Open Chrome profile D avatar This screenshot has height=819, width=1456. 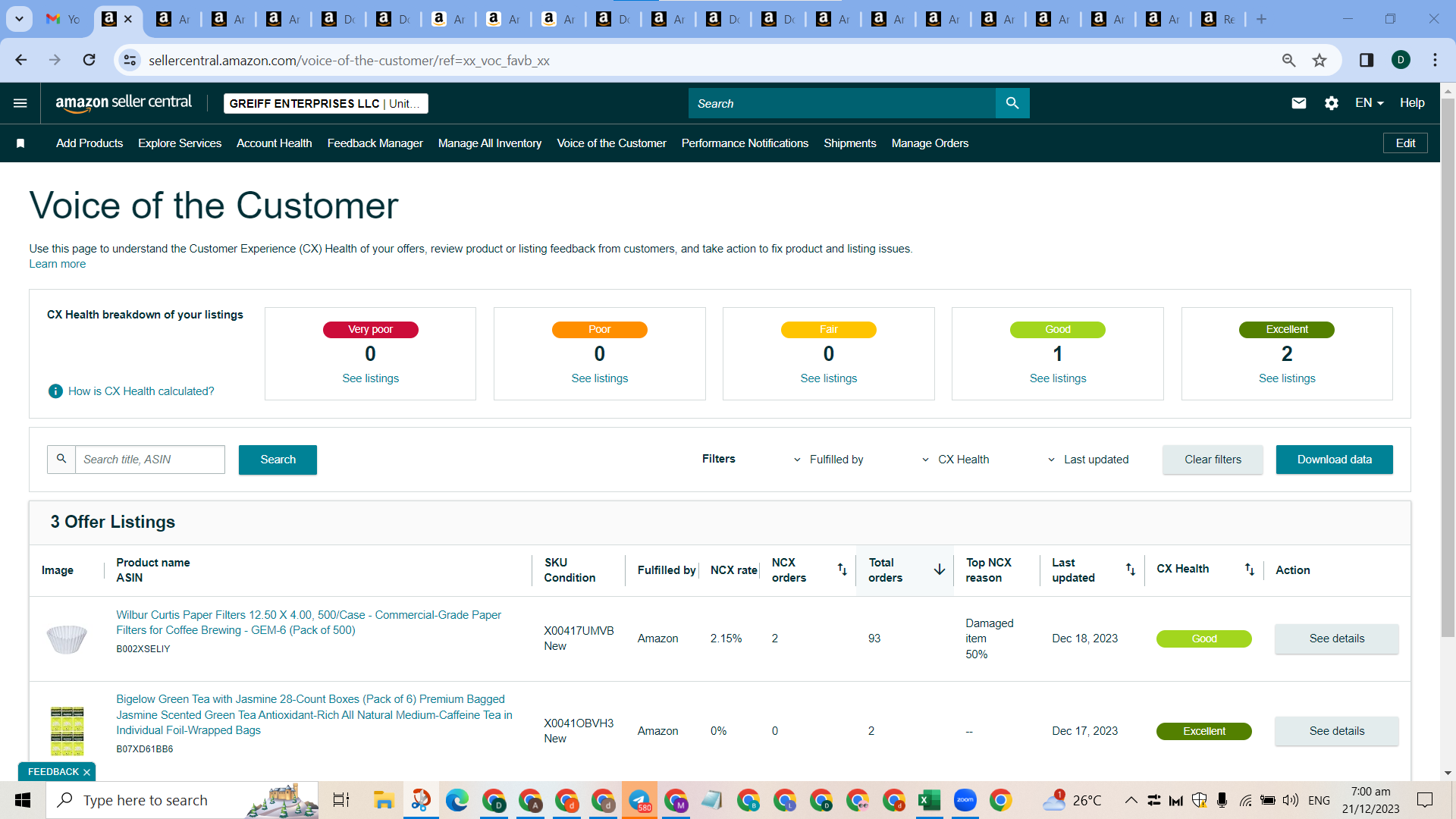coord(1401,60)
